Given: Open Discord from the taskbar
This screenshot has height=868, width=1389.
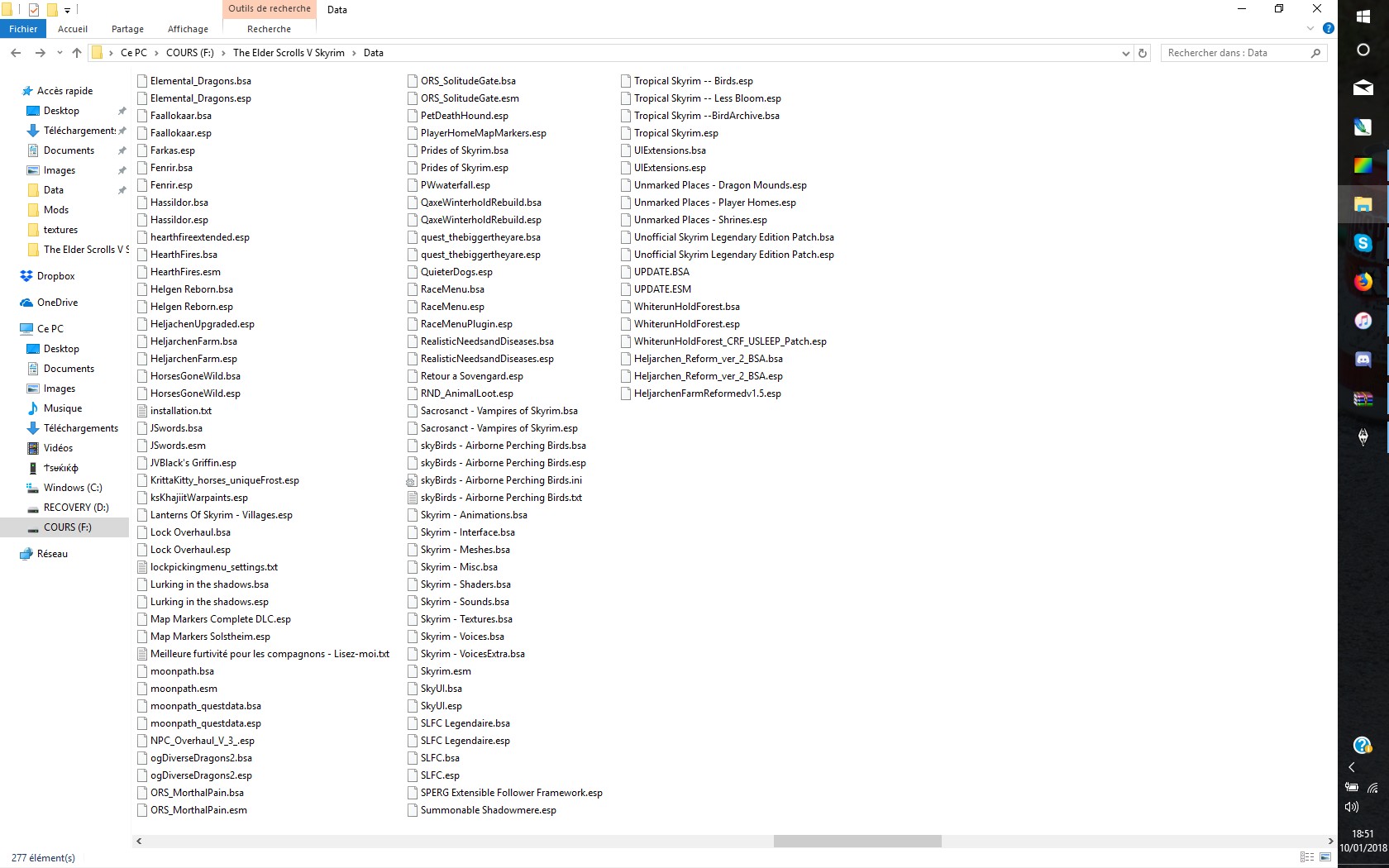Looking at the screenshot, I should [x=1363, y=360].
